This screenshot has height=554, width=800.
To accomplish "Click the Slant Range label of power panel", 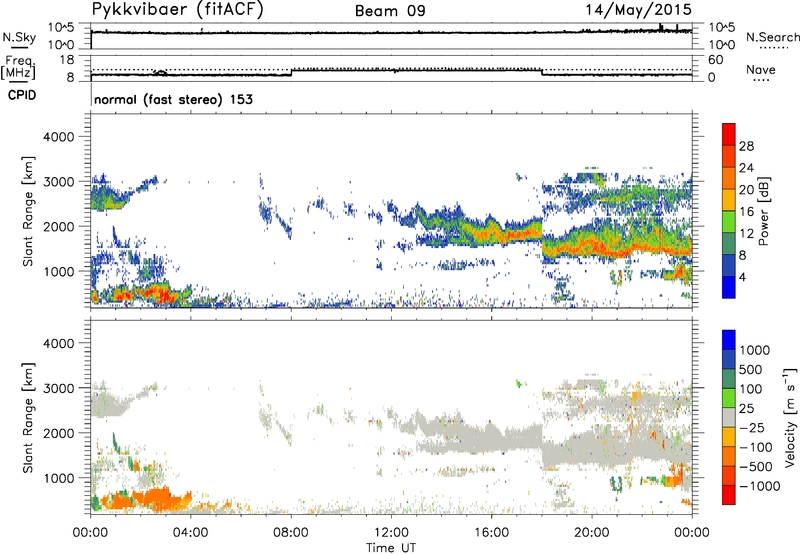I will click(28, 211).
